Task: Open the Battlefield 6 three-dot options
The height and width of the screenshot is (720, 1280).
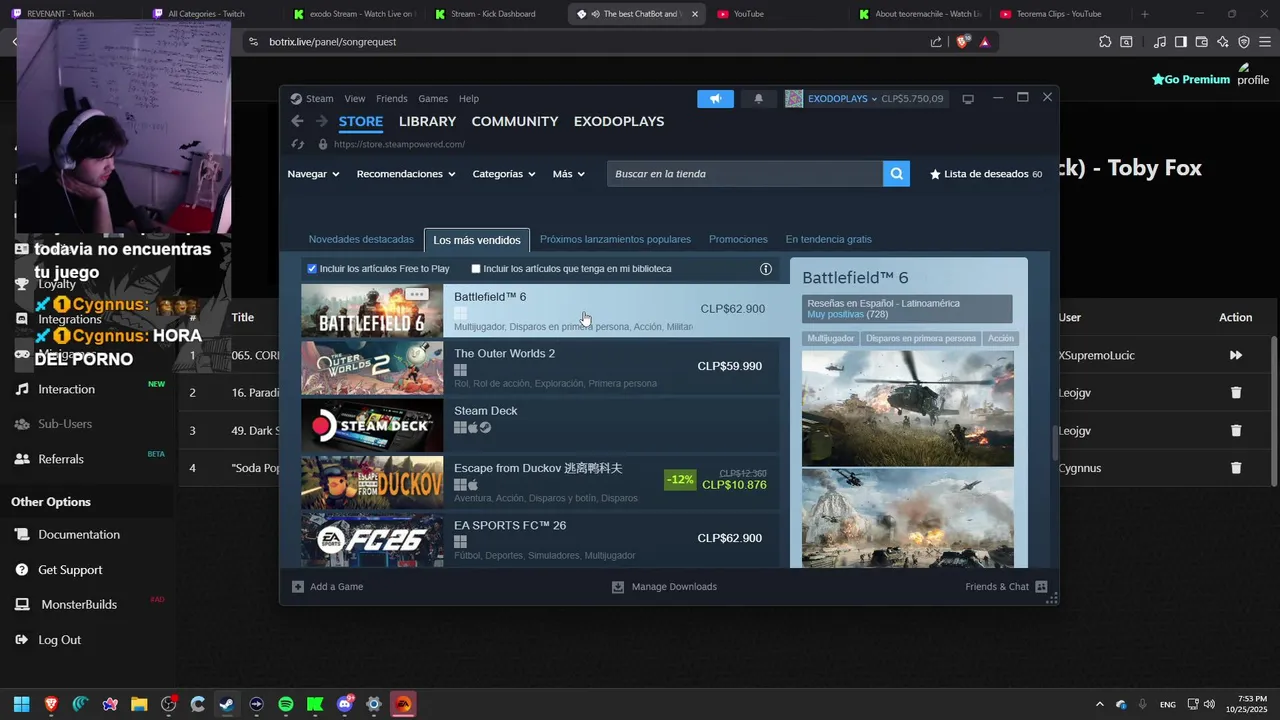Action: pos(417,294)
